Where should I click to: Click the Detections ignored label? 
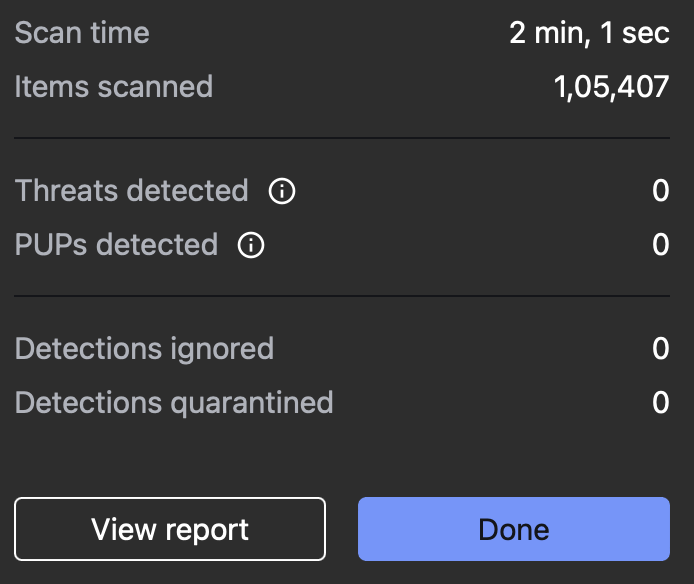[x=144, y=348]
